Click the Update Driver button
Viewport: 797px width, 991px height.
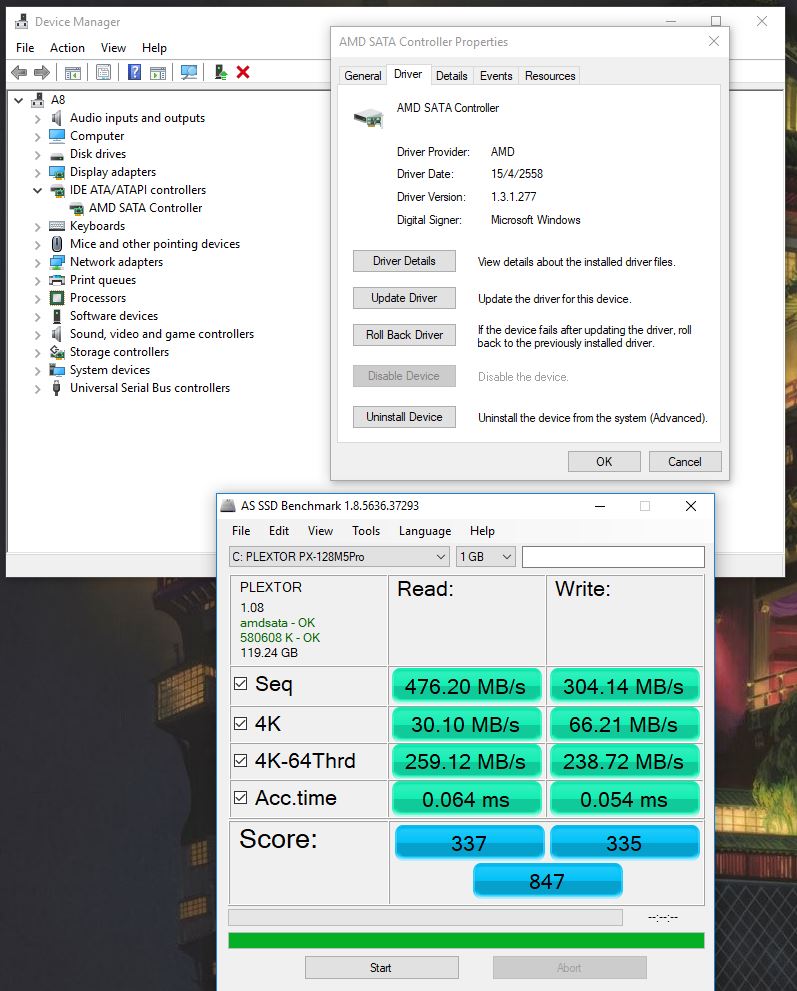[405, 298]
